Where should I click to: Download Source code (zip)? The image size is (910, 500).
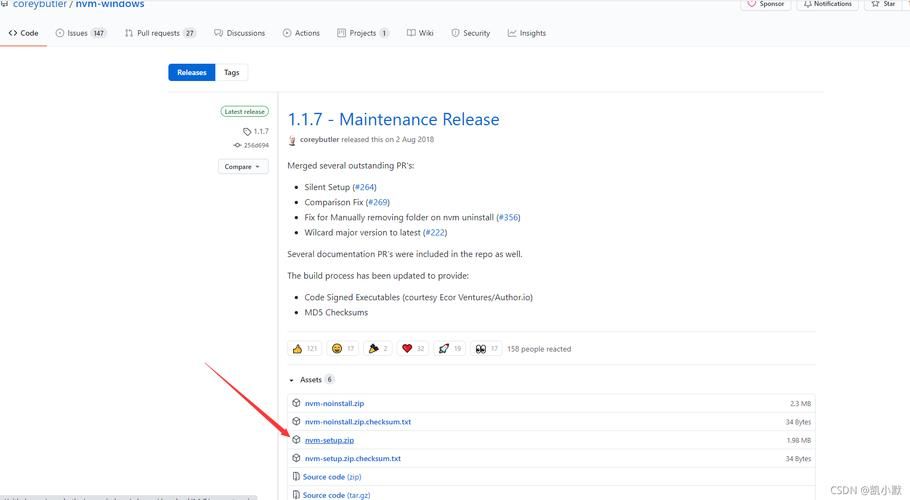[x=332, y=477]
